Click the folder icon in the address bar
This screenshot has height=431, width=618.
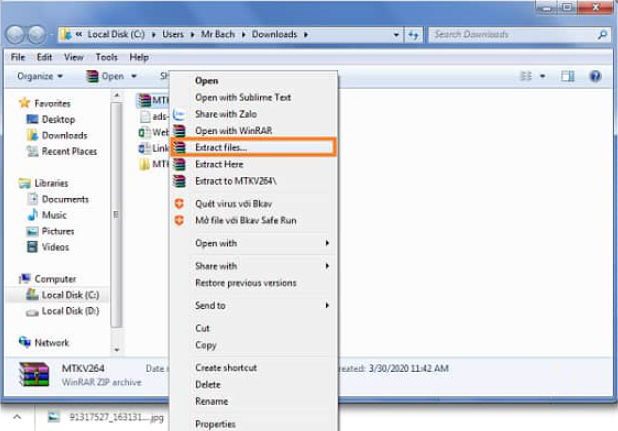(66, 35)
